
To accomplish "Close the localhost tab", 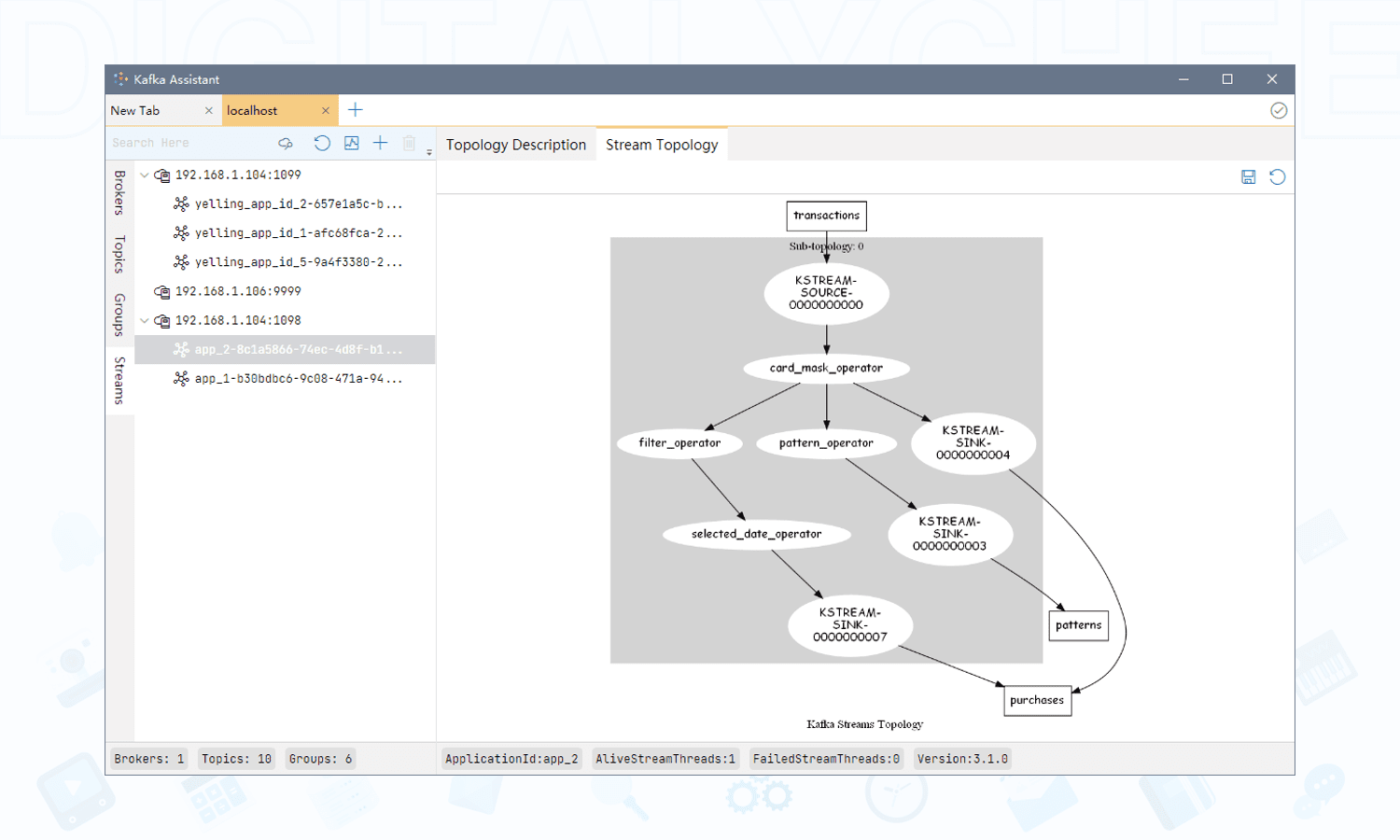I will pos(325,110).
